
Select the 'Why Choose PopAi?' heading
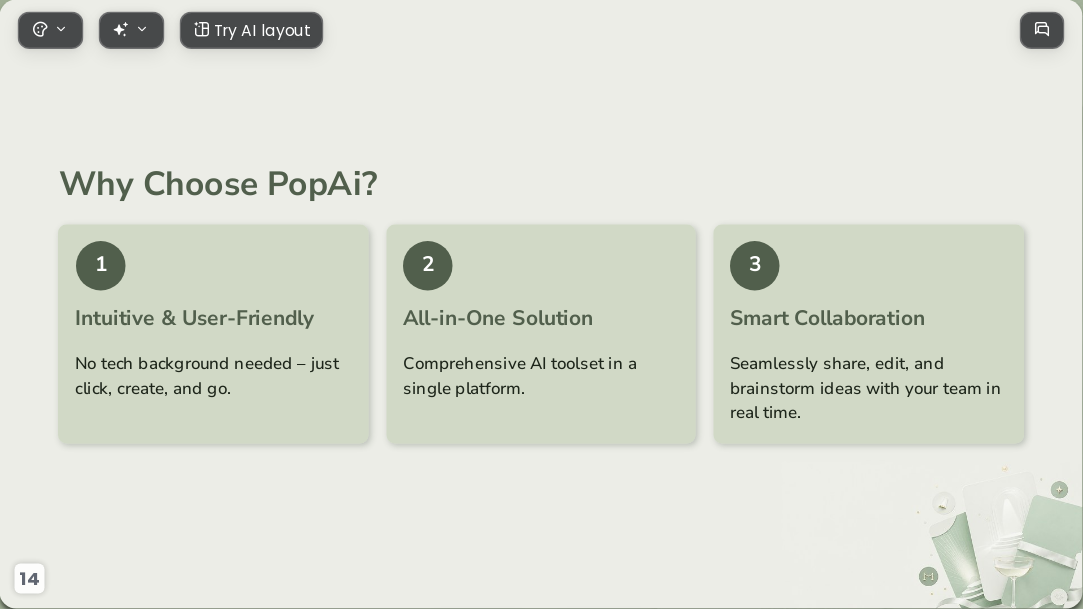(x=218, y=184)
